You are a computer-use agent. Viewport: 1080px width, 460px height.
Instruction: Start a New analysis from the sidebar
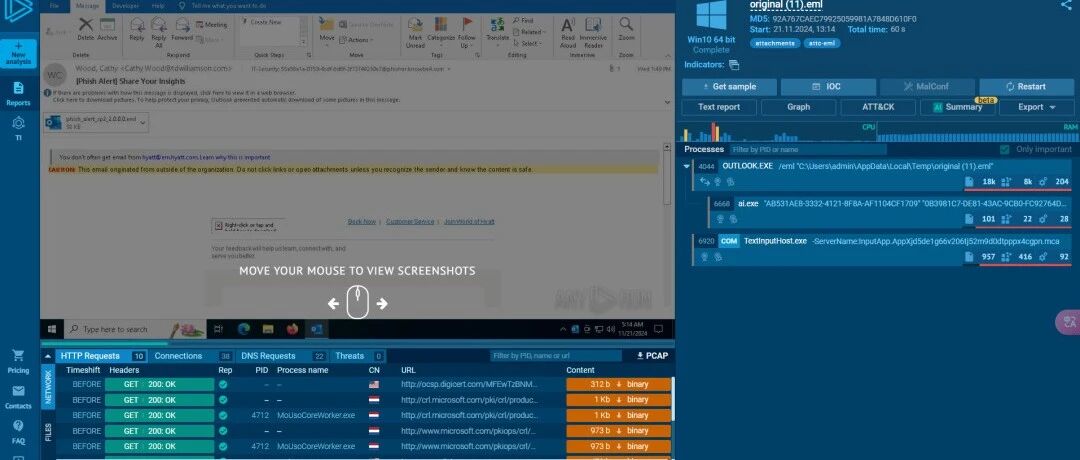19,54
